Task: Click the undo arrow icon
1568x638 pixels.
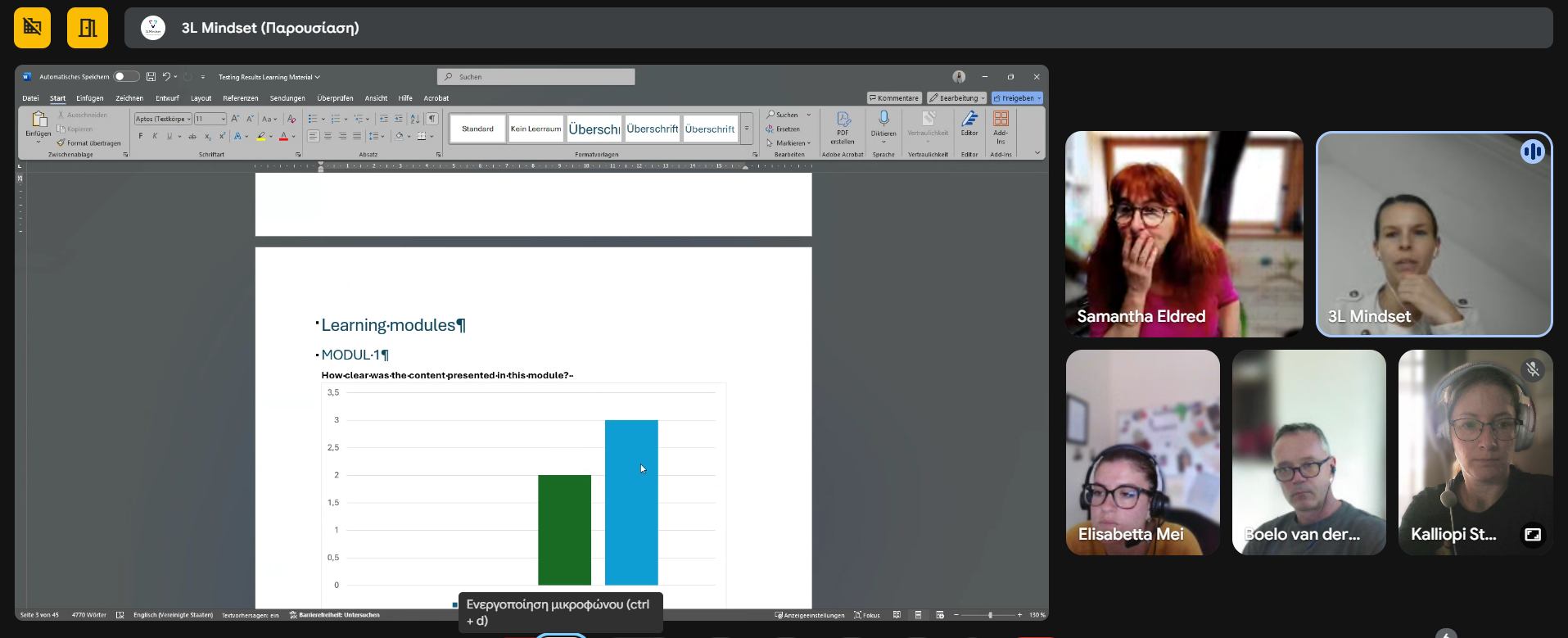Action: (x=166, y=77)
